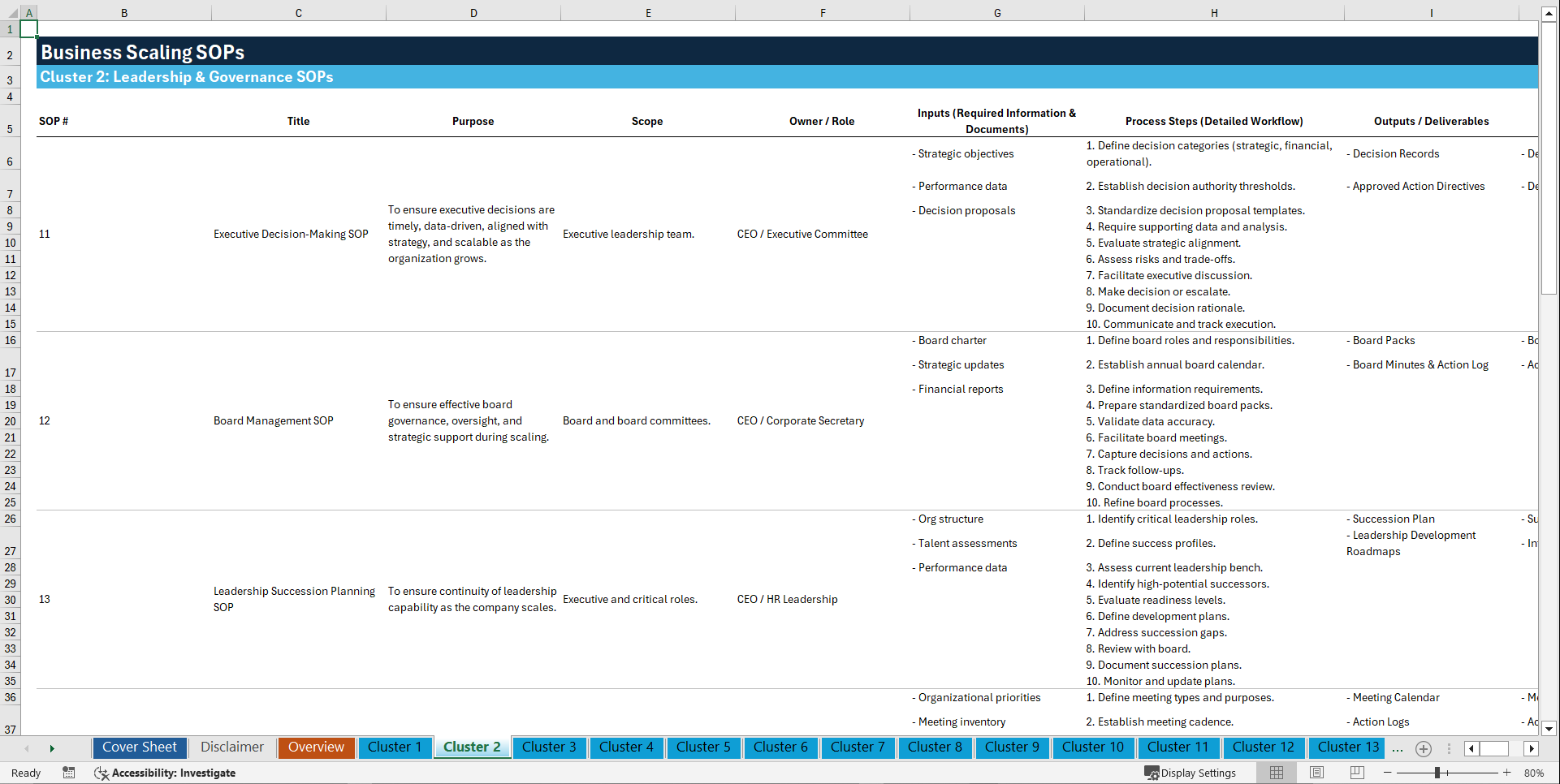Open the vertical scrollbar down arrow
This screenshot has width=1560, height=784.
tap(1549, 729)
